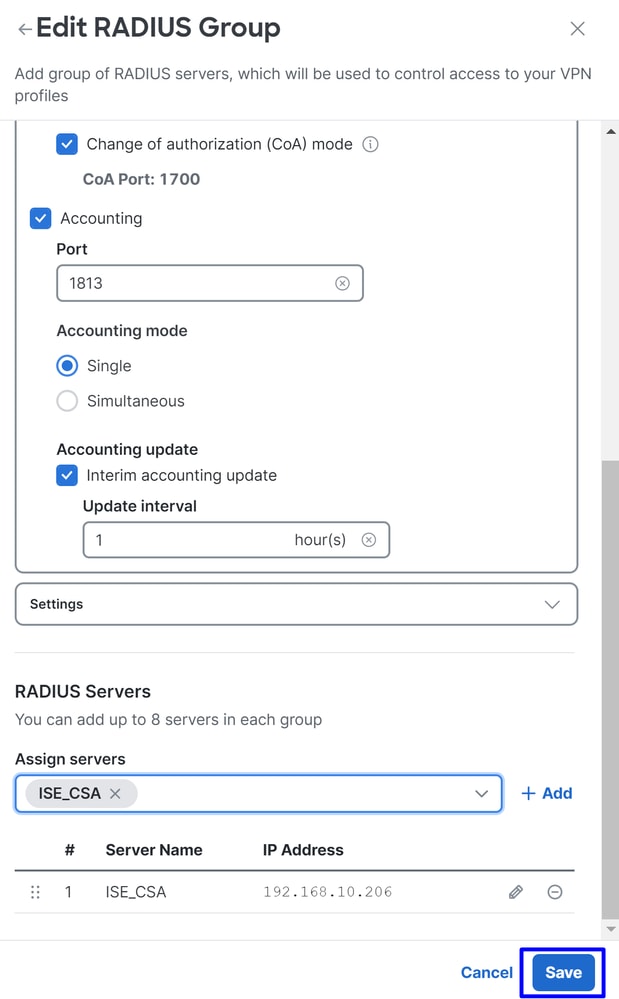Click the Server Name column header

pyautogui.click(x=154, y=850)
